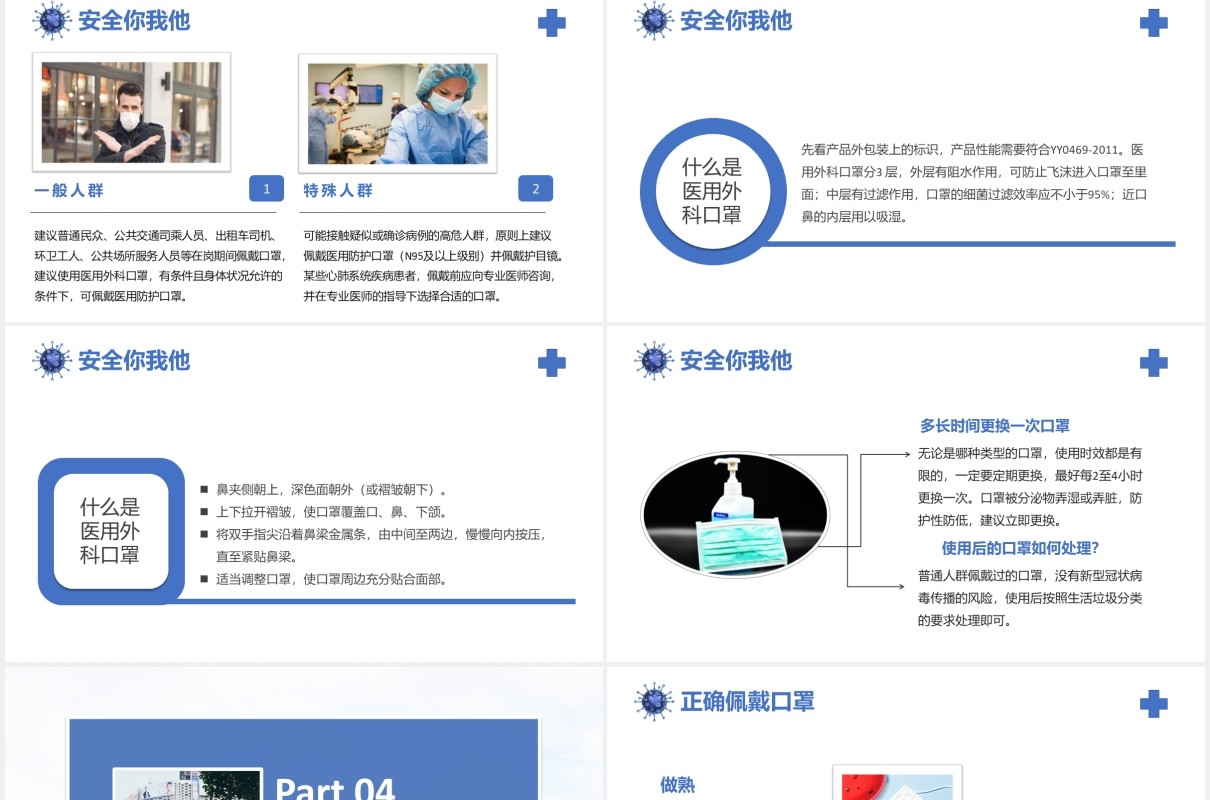1210x800 pixels.
Task: Click the rounded-square 什么是医用外科口罩 box
Action: point(111,531)
